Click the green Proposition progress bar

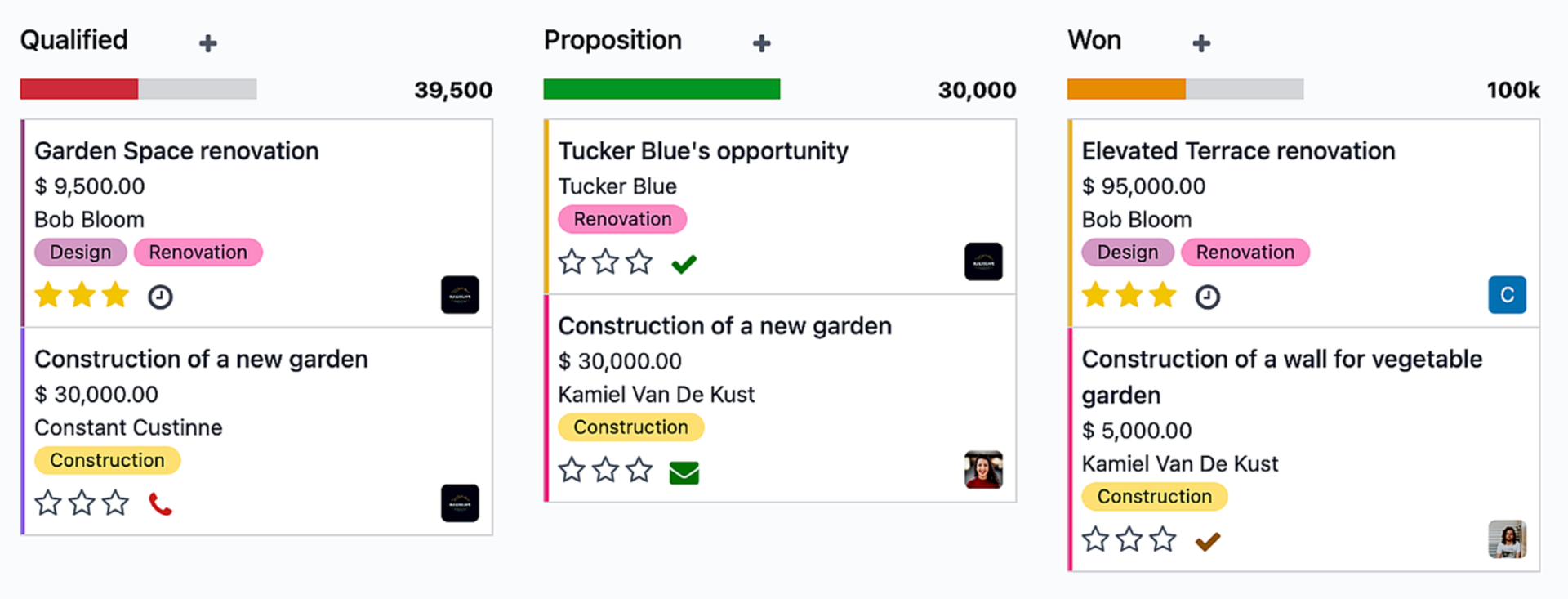(661, 89)
